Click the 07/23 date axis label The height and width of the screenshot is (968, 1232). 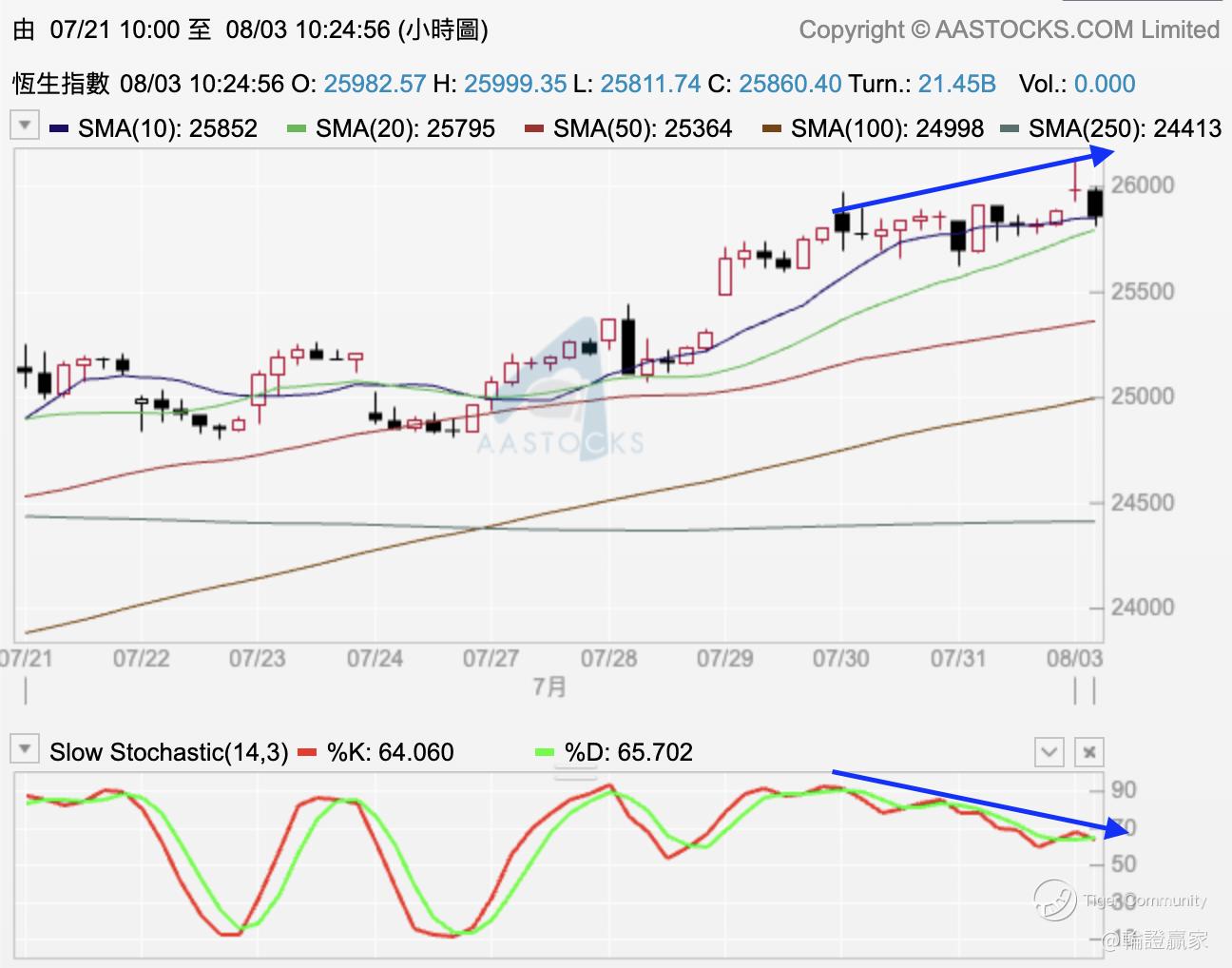pos(258,658)
